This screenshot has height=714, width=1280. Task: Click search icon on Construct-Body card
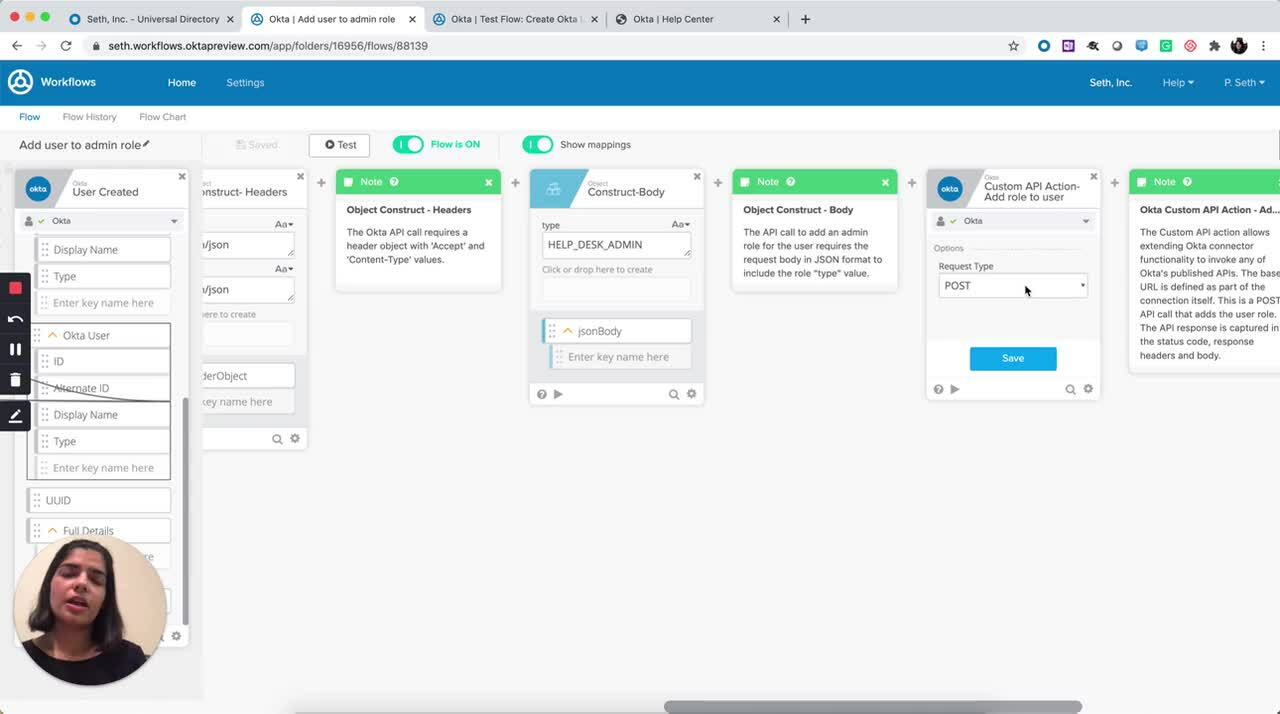tap(674, 394)
